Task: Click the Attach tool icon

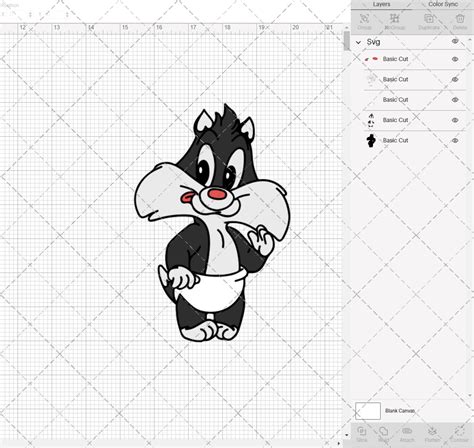Action: click(407, 431)
